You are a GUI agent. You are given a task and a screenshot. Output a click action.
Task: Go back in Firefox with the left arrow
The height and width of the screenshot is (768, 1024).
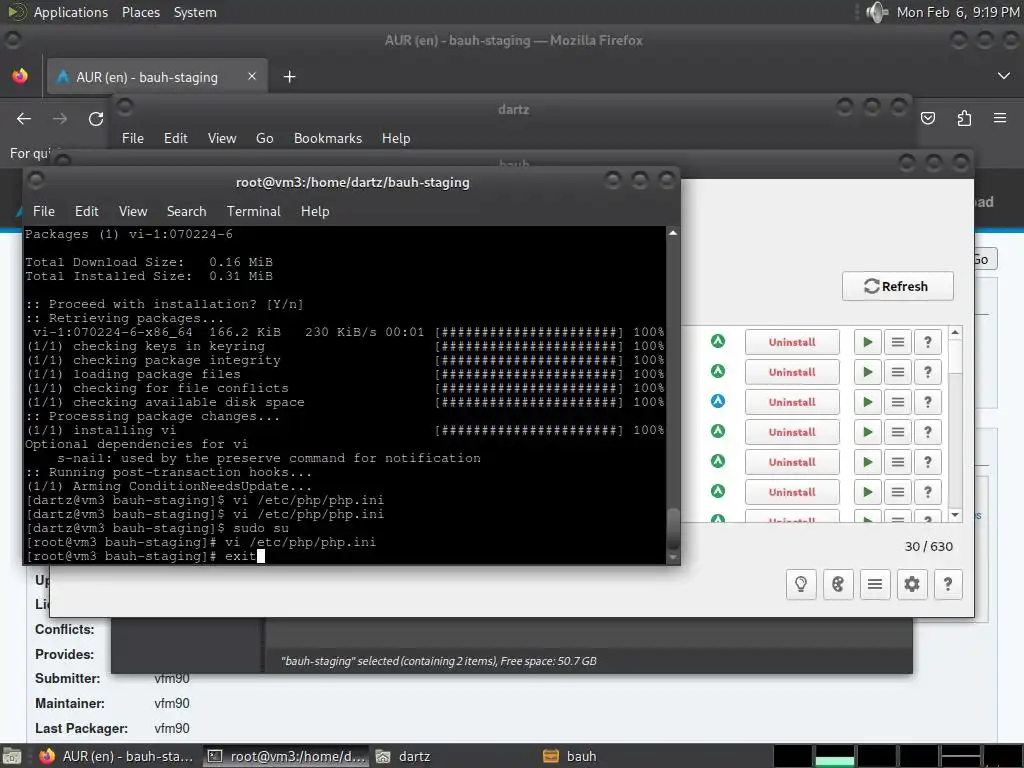point(24,119)
